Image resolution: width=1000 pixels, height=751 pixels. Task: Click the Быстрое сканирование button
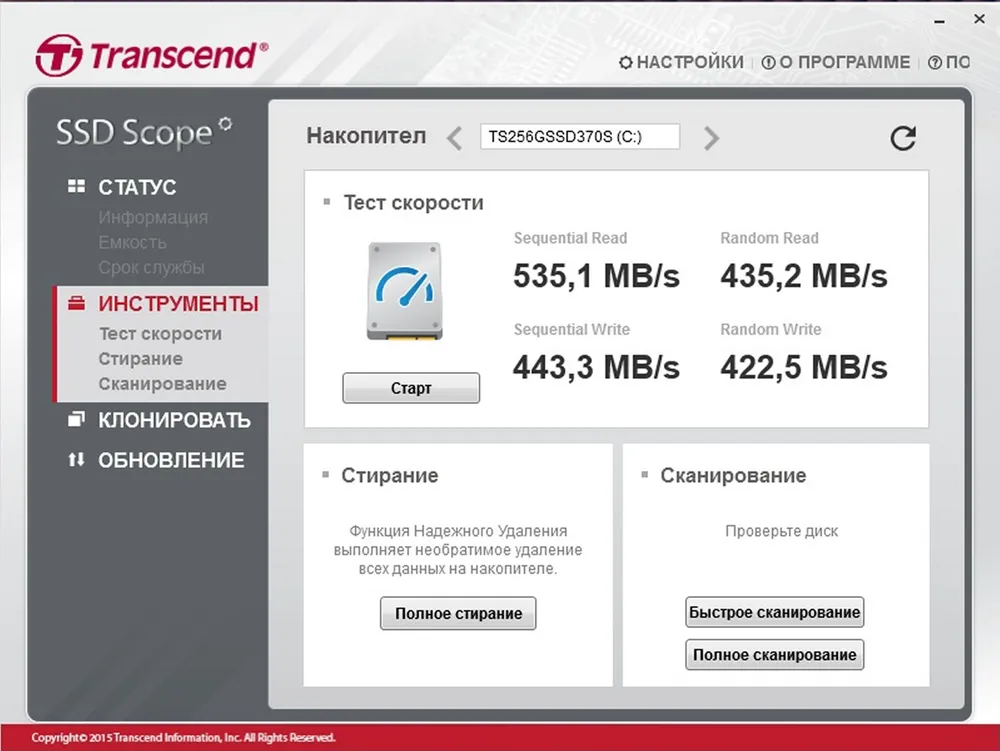pyautogui.click(x=774, y=612)
